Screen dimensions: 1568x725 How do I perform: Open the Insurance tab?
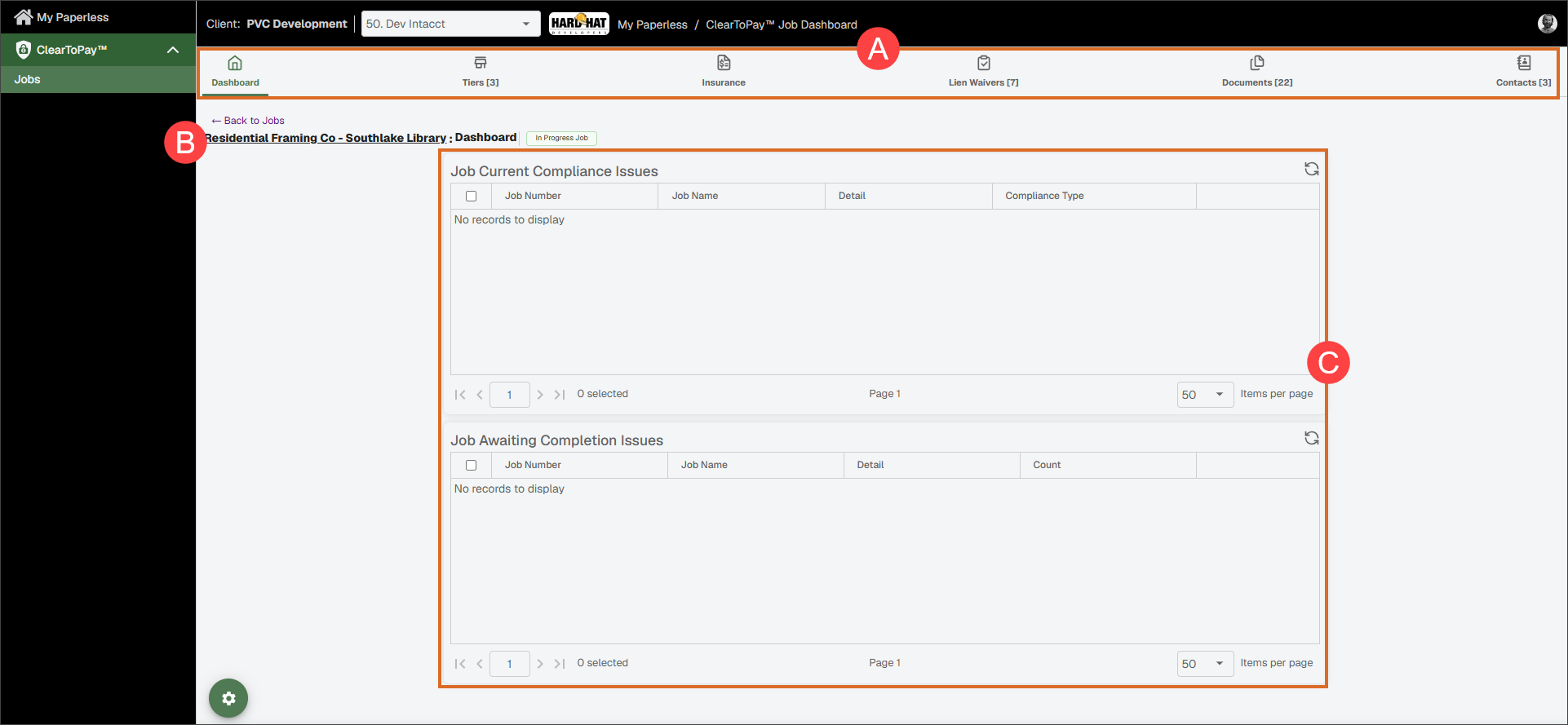pos(724,72)
